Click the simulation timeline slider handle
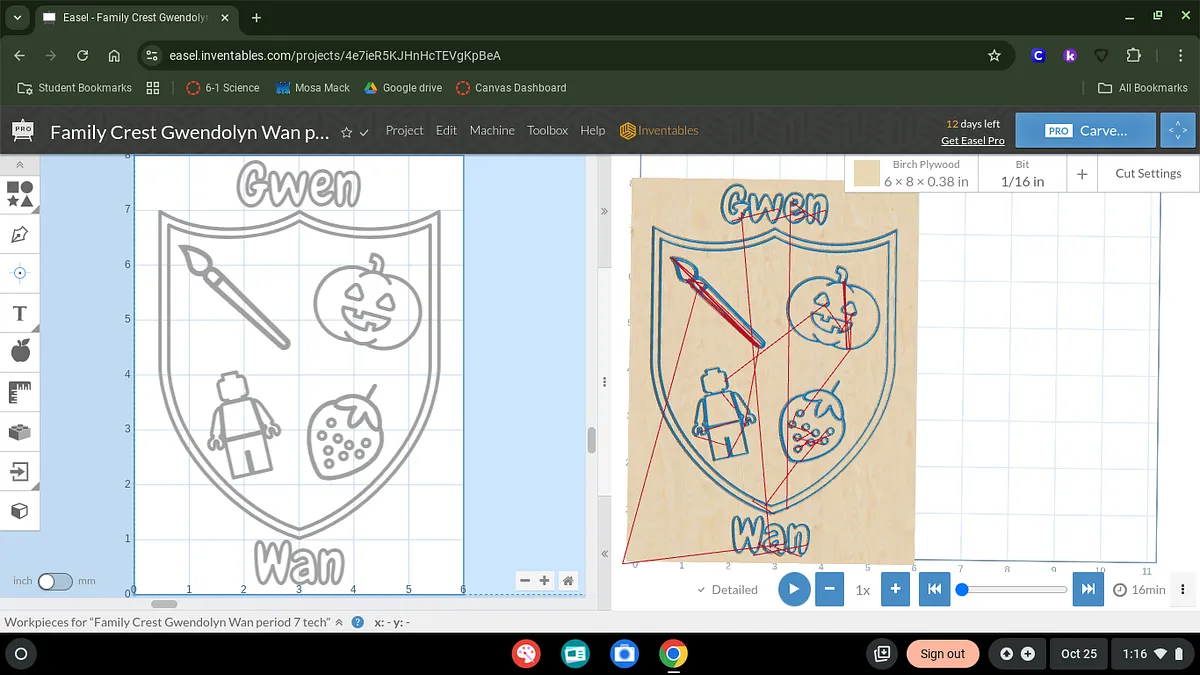This screenshot has height=675, width=1200. pos(962,590)
